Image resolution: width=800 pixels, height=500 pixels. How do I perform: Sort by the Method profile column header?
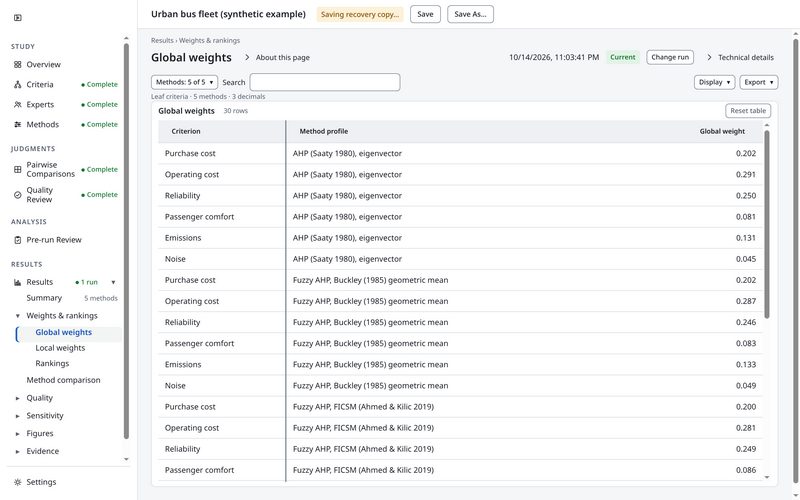click(x=323, y=132)
